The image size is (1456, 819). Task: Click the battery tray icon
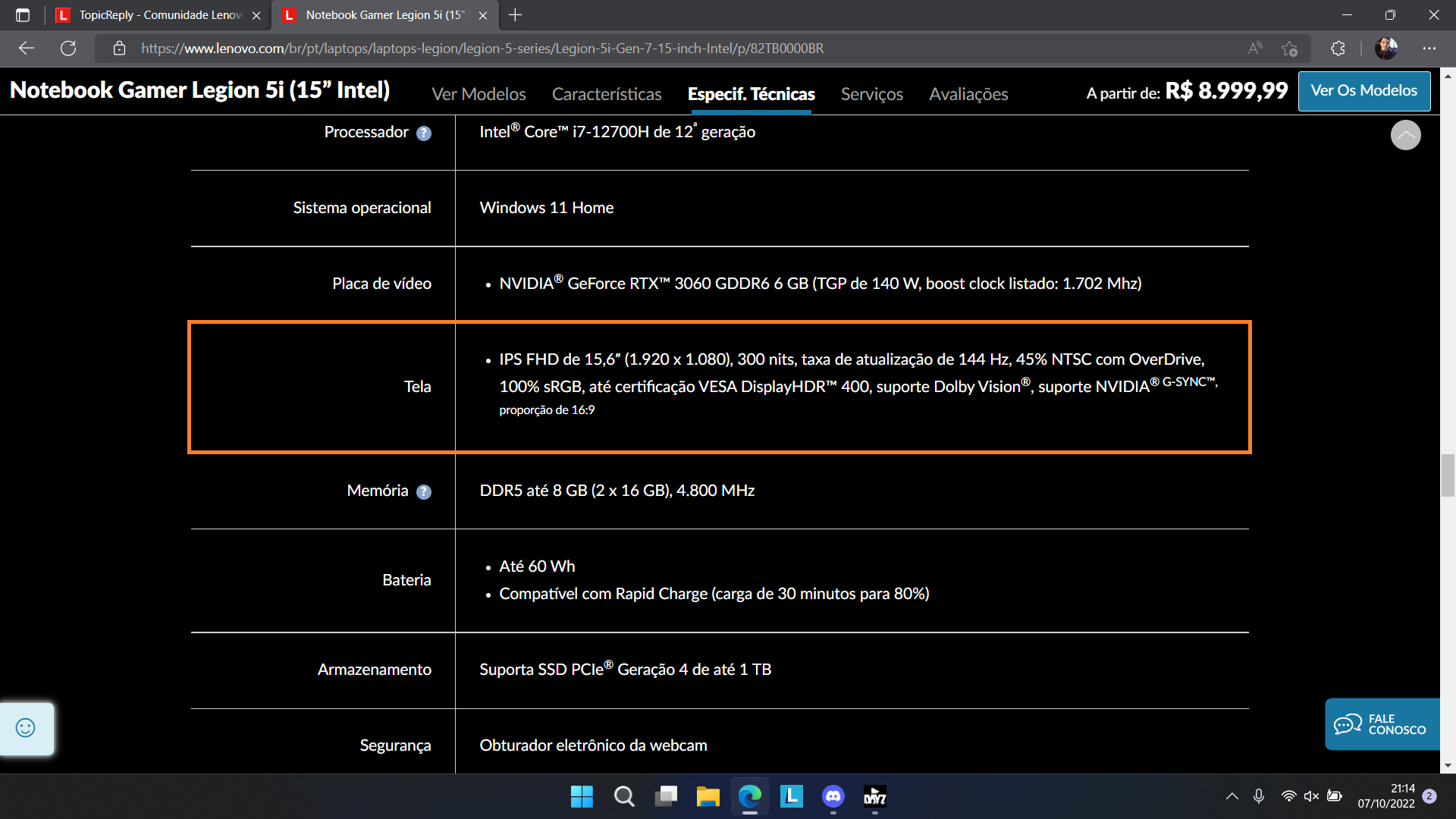(1335, 796)
